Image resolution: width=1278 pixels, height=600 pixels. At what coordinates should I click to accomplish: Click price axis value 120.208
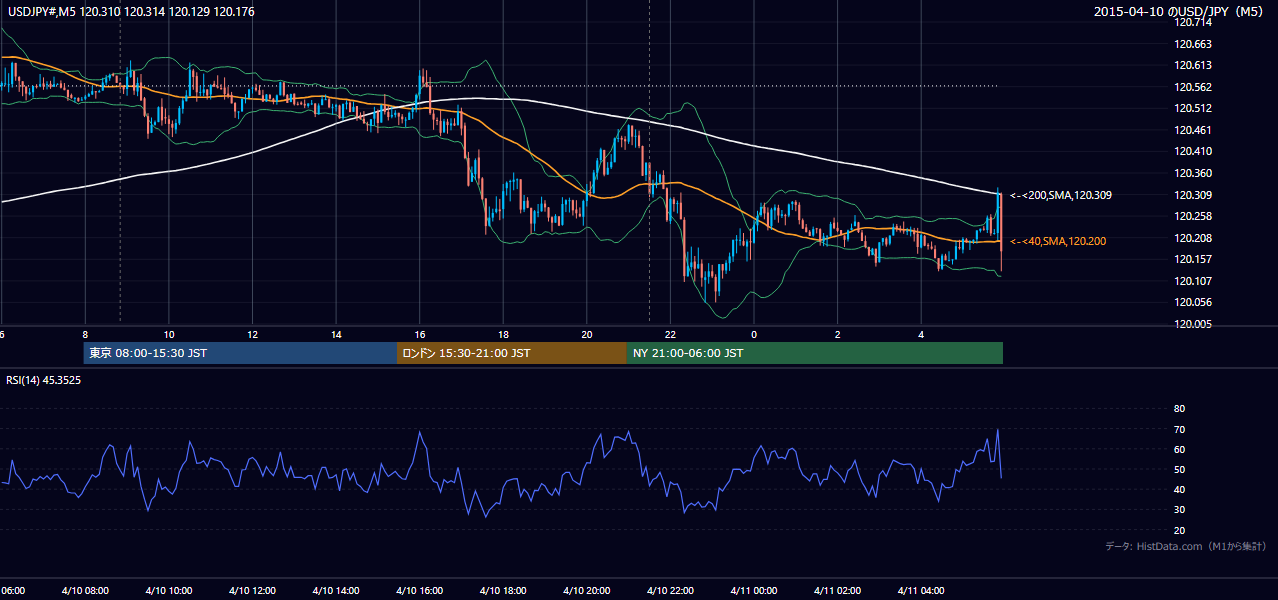tap(1195, 238)
